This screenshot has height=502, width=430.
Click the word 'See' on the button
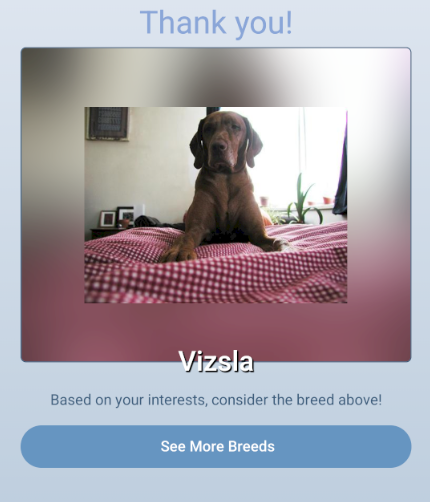click(x=173, y=446)
